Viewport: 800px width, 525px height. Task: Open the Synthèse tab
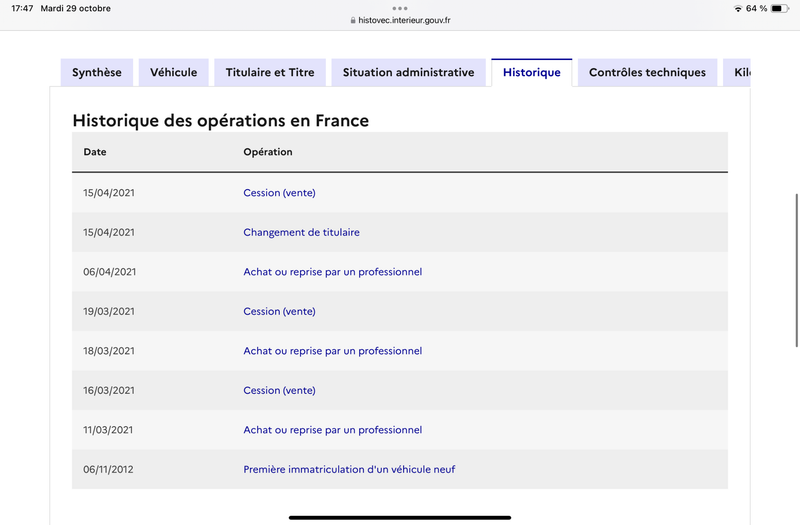pyautogui.click(x=97, y=72)
